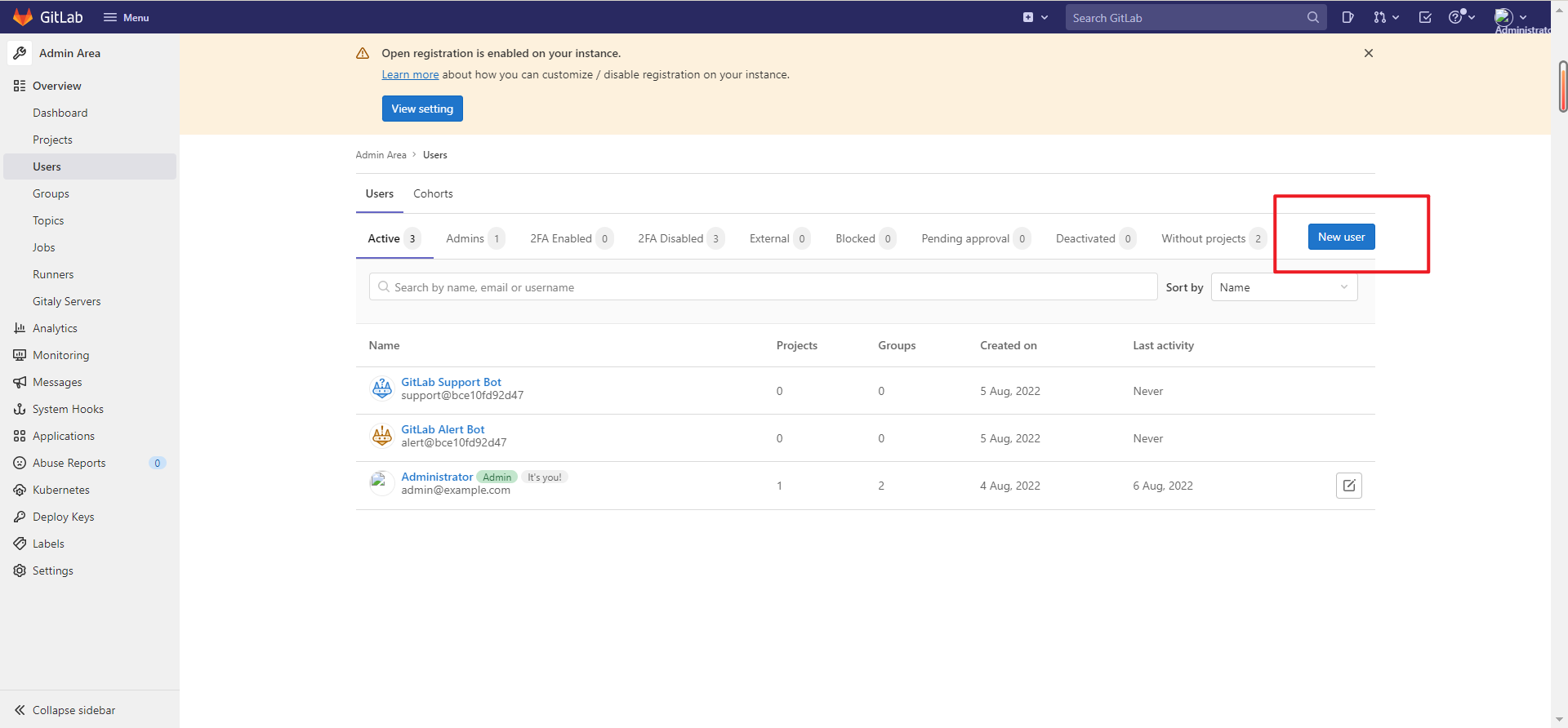
Task: Open the to-do list icon
Action: point(1425,17)
